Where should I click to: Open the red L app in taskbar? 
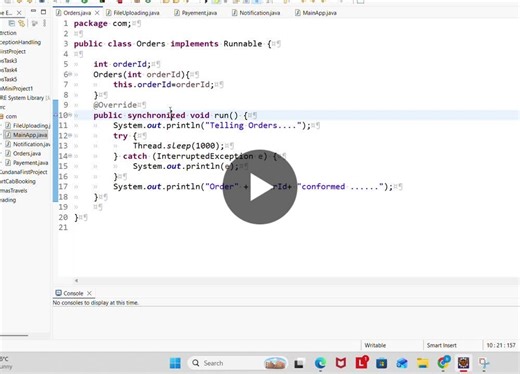click(361, 362)
